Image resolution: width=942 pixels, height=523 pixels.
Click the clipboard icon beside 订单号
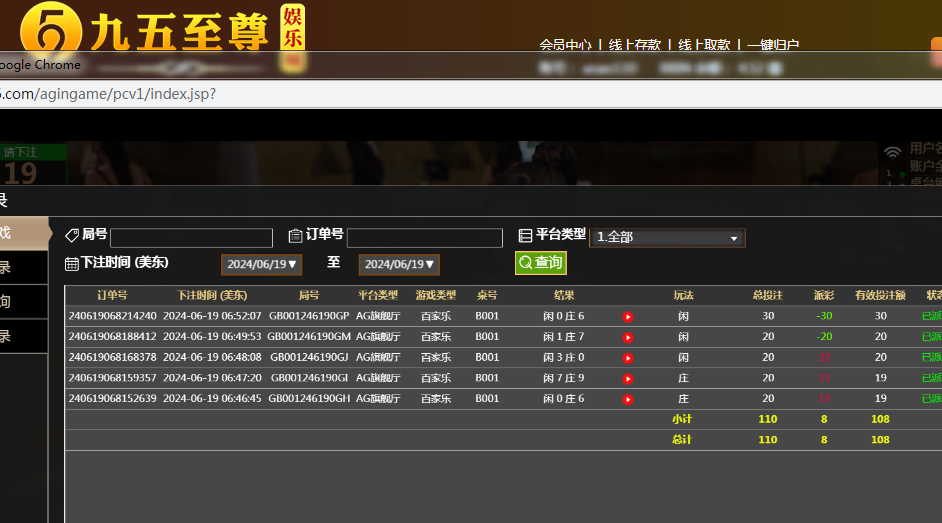[295, 236]
